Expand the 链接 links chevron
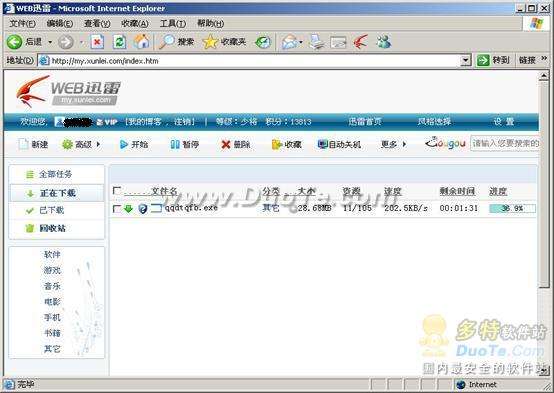This screenshot has height=393, width=554. click(544, 58)
